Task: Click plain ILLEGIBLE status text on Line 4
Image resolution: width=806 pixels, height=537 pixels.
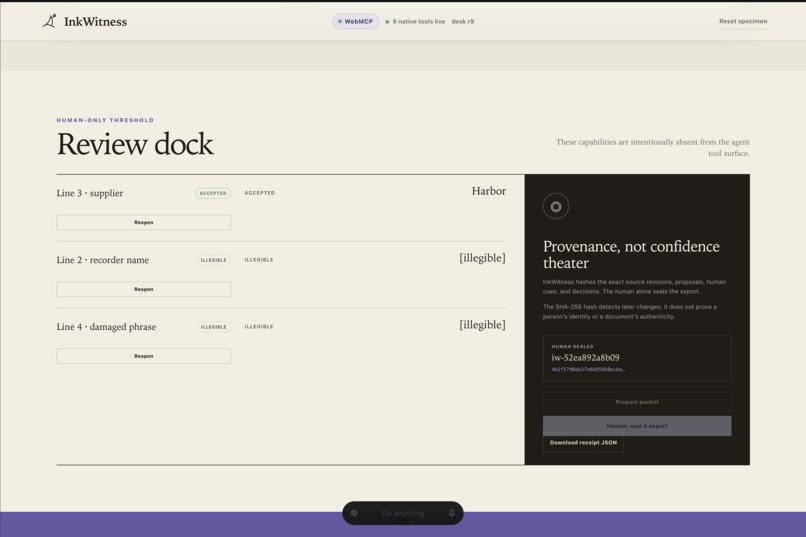Action: click(x=259, y=327)
